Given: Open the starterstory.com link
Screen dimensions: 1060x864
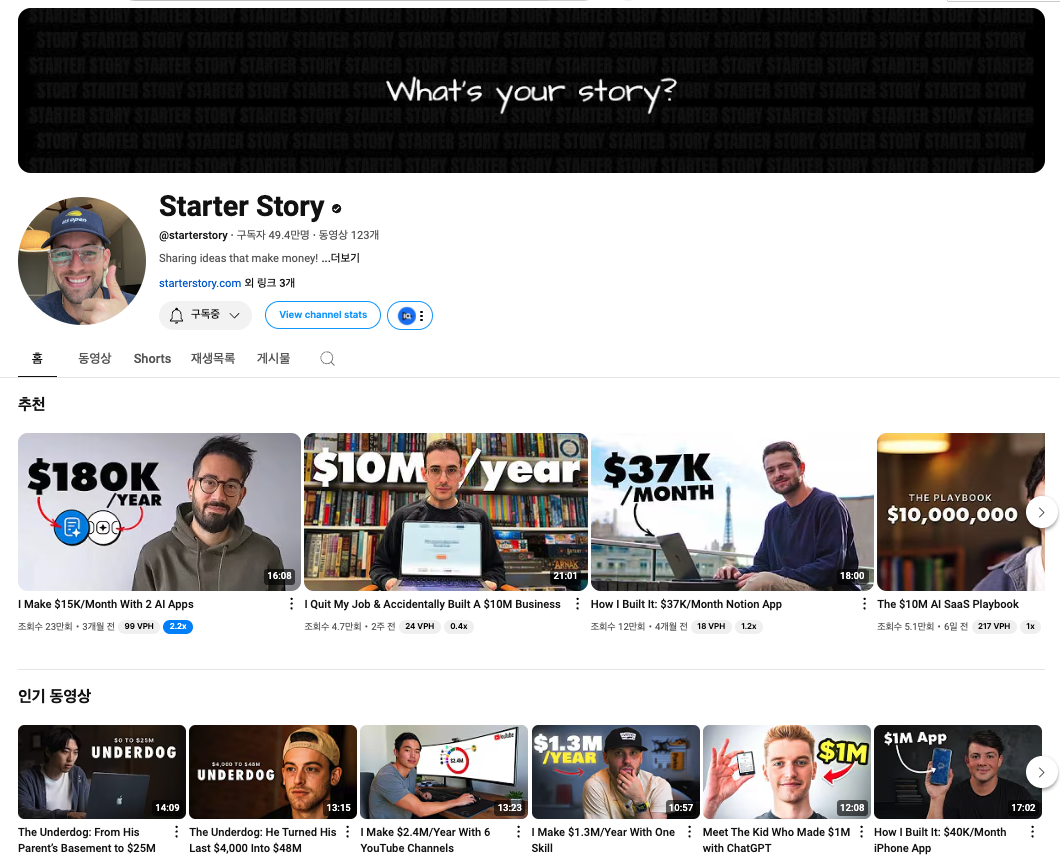Looking at the screenshot, I should 200,283.
